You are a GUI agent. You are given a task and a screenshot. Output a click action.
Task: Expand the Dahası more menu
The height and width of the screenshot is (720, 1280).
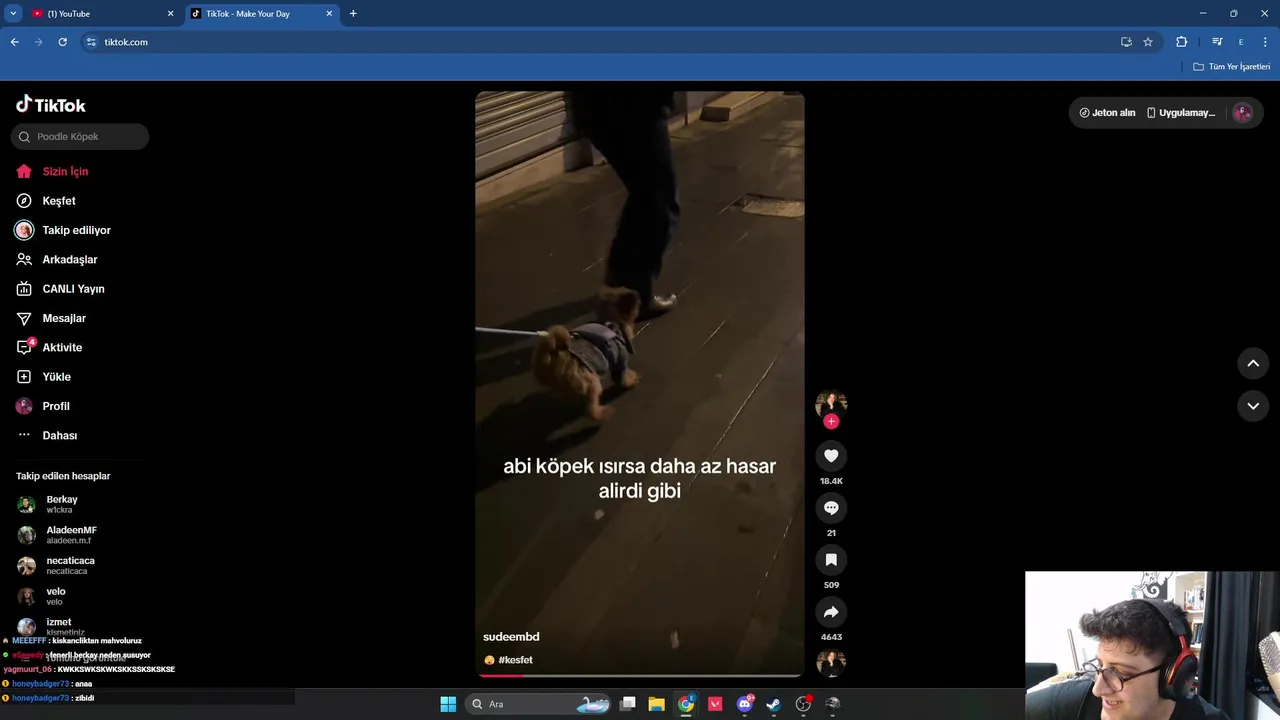47,435
